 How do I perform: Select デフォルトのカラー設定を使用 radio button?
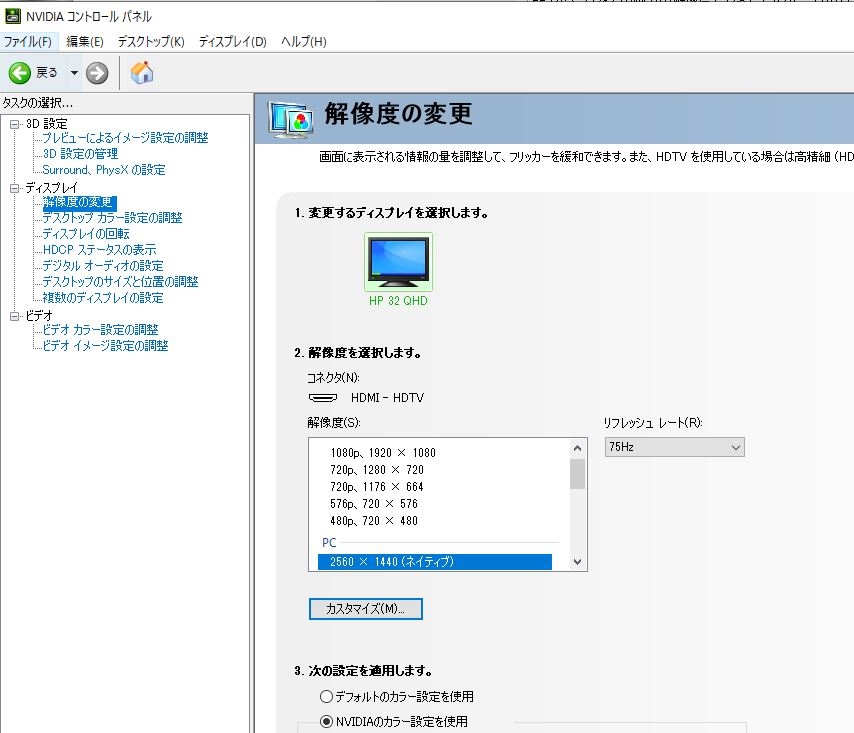tap(326, 697)
